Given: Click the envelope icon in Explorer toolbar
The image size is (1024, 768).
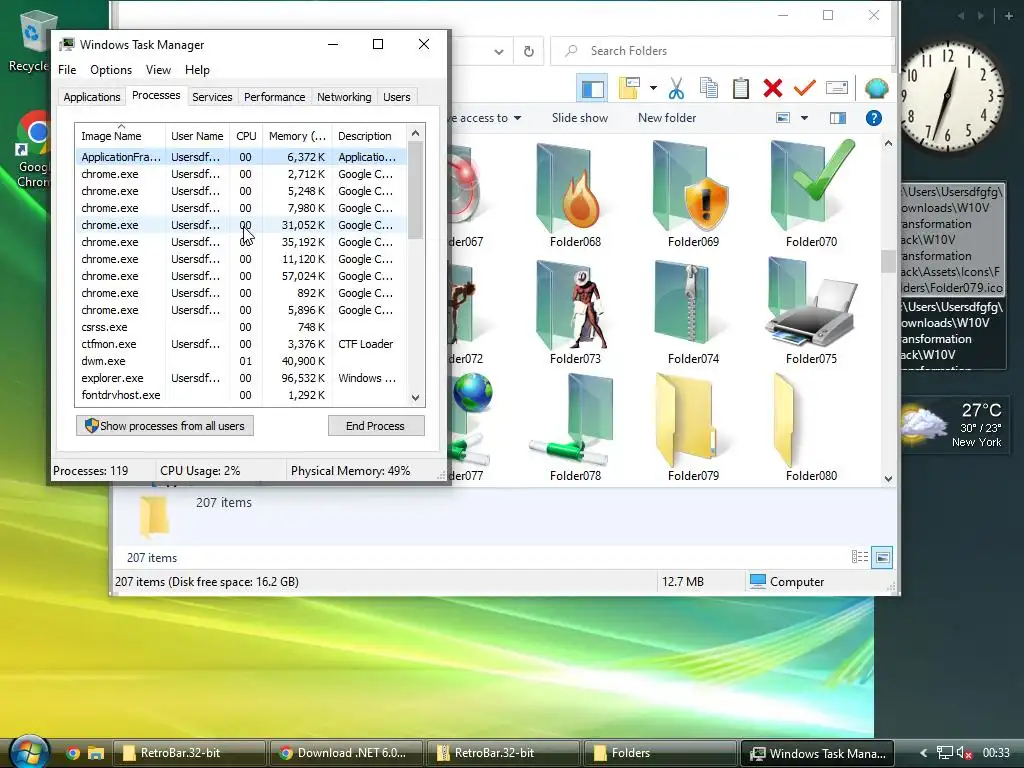Looking at the screenshot, I should click(x=837, y=88).
